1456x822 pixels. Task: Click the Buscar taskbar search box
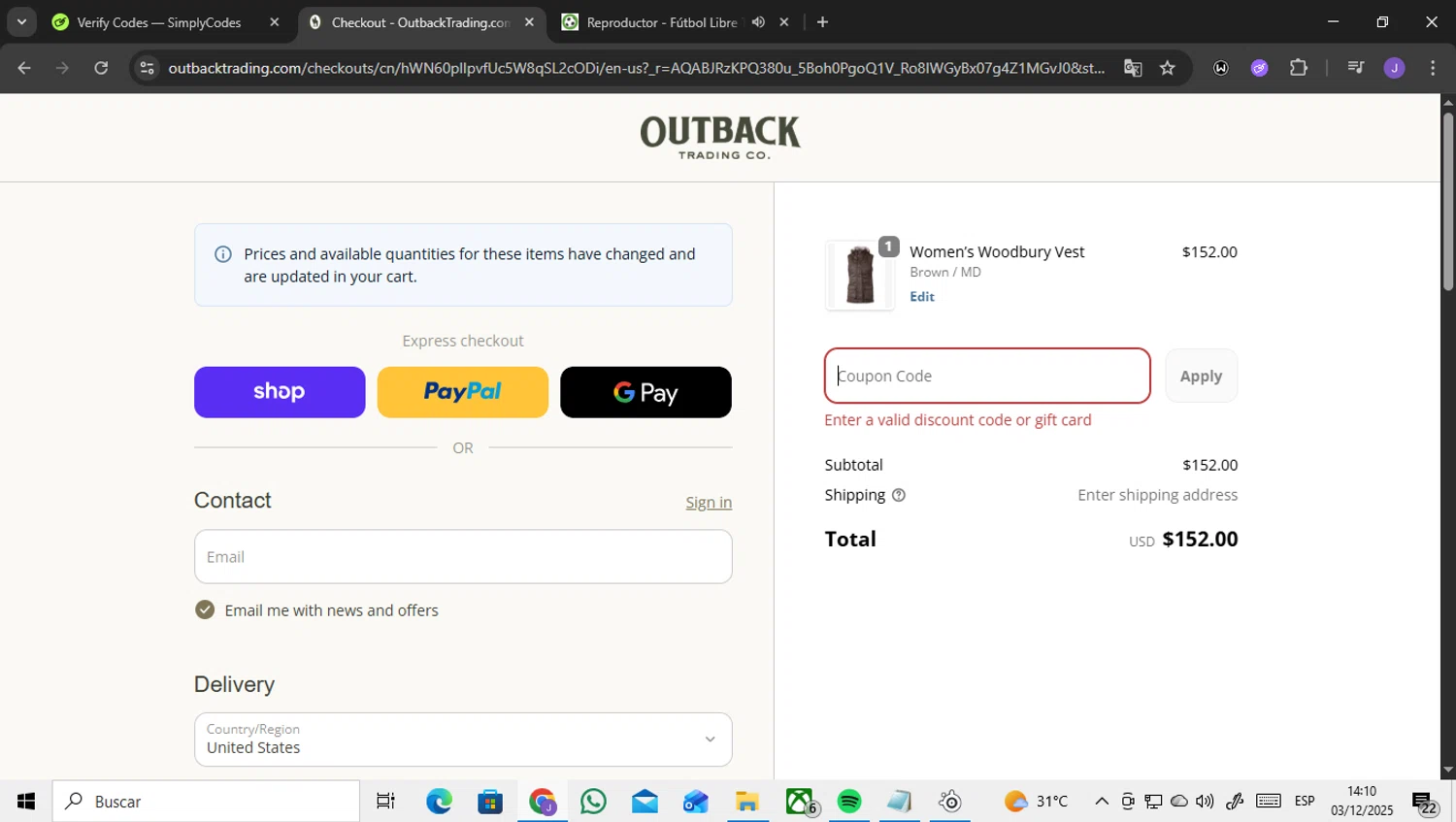coord(206,802)
